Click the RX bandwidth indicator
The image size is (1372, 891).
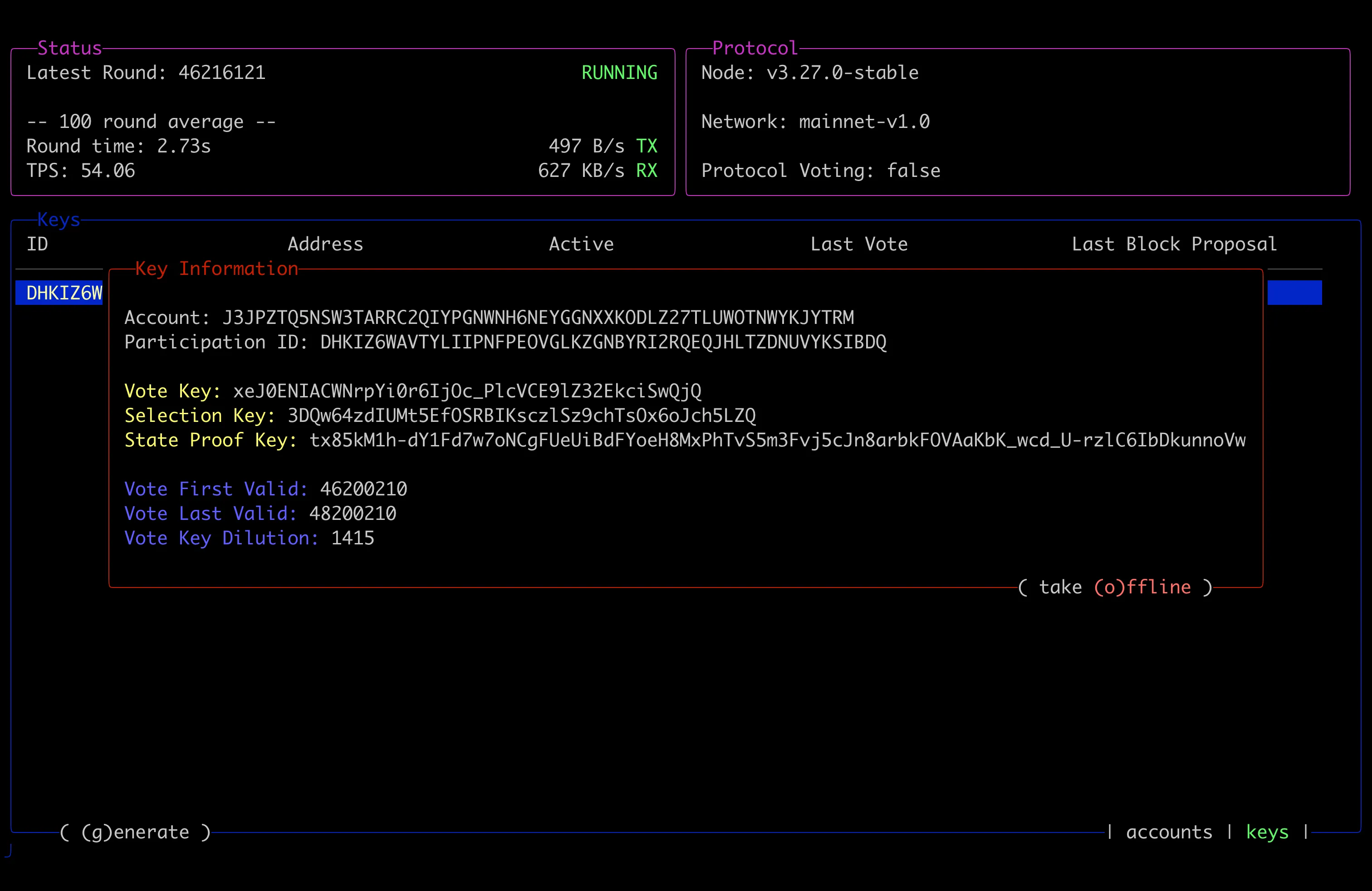coord(647,170)
